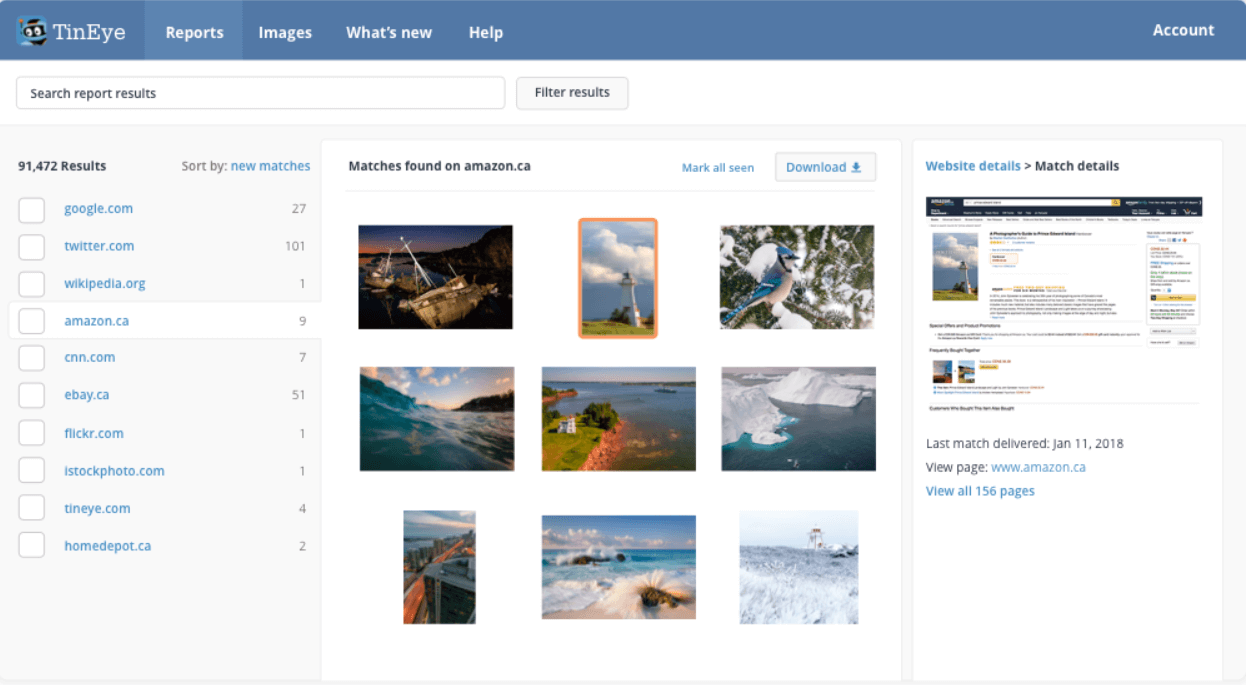Click the download arrow icon

[x=856, y=167]
